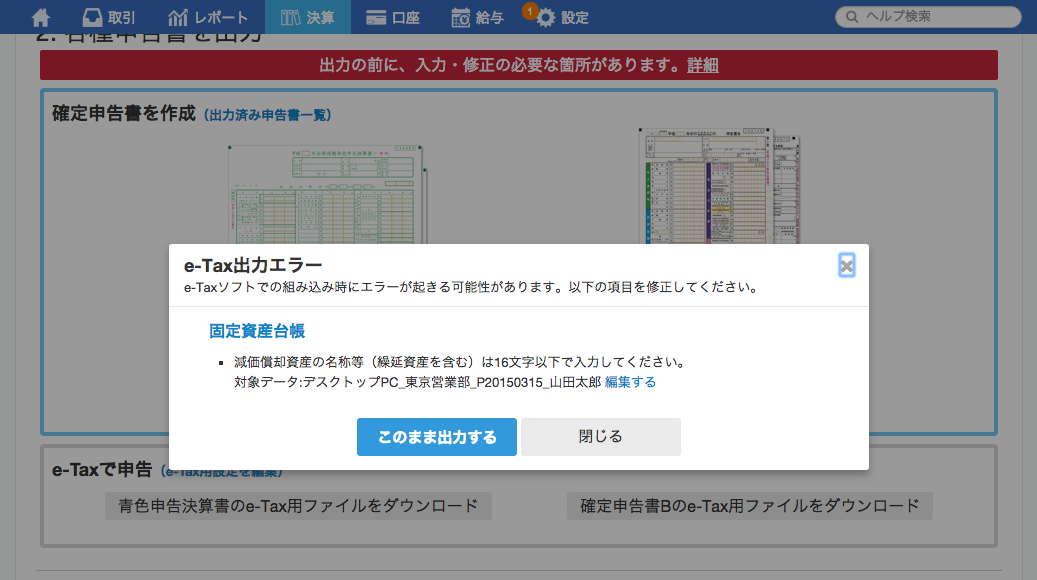Screen dimensions: 1037x580
Task: Click the 閉じる button
Action: [601, 437]
